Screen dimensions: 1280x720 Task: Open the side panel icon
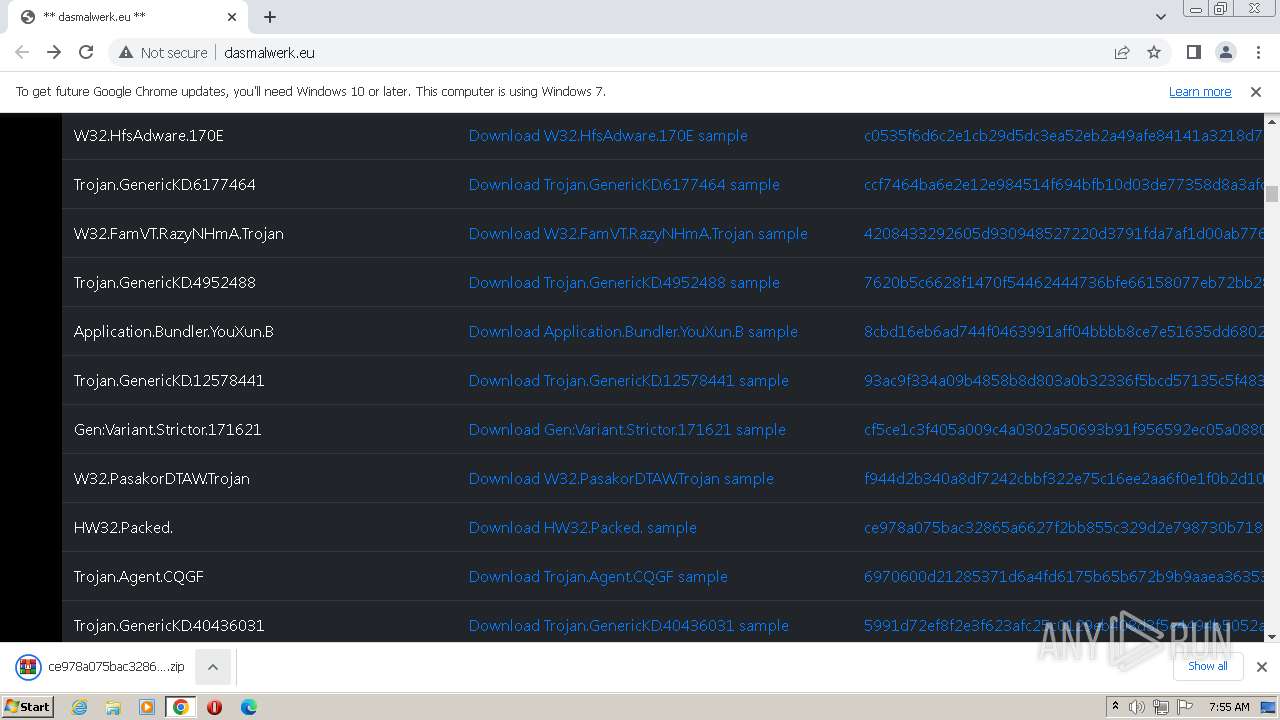(x=1193, y=52)
